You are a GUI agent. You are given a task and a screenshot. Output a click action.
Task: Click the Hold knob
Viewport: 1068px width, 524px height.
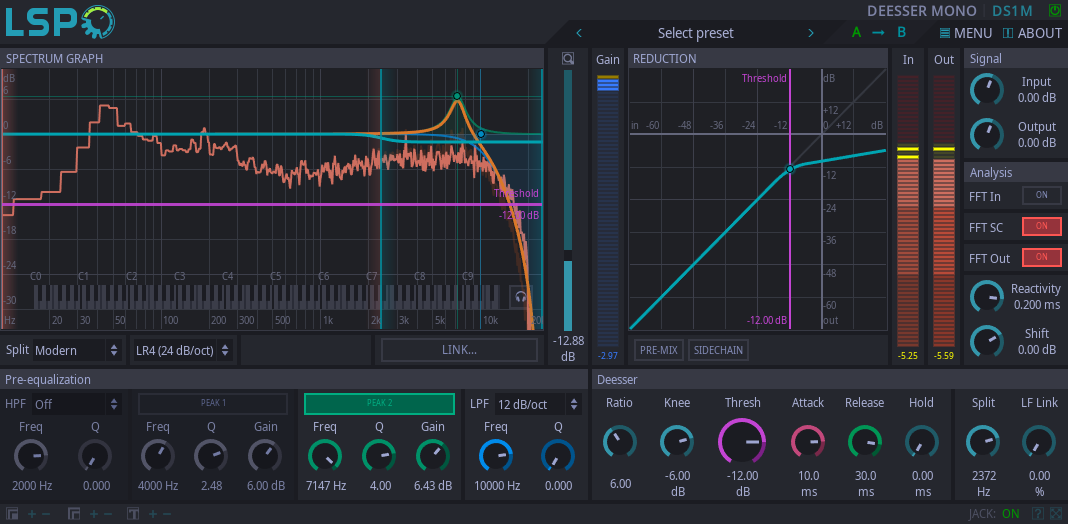point(922,442)
